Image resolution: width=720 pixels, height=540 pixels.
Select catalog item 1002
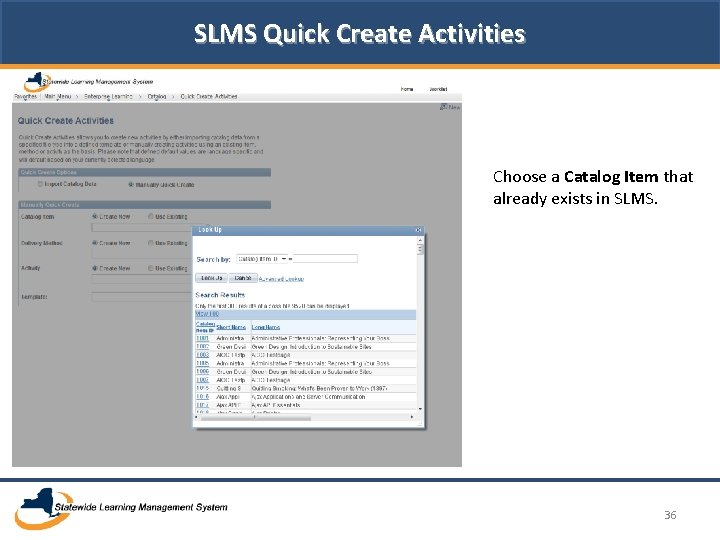click(202, 347)
